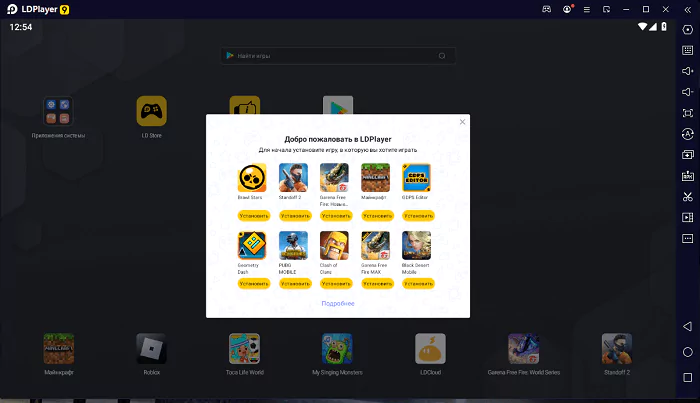
Task: Install Standoff 2 from welcome dialog
Action: (x=295, y=216)
